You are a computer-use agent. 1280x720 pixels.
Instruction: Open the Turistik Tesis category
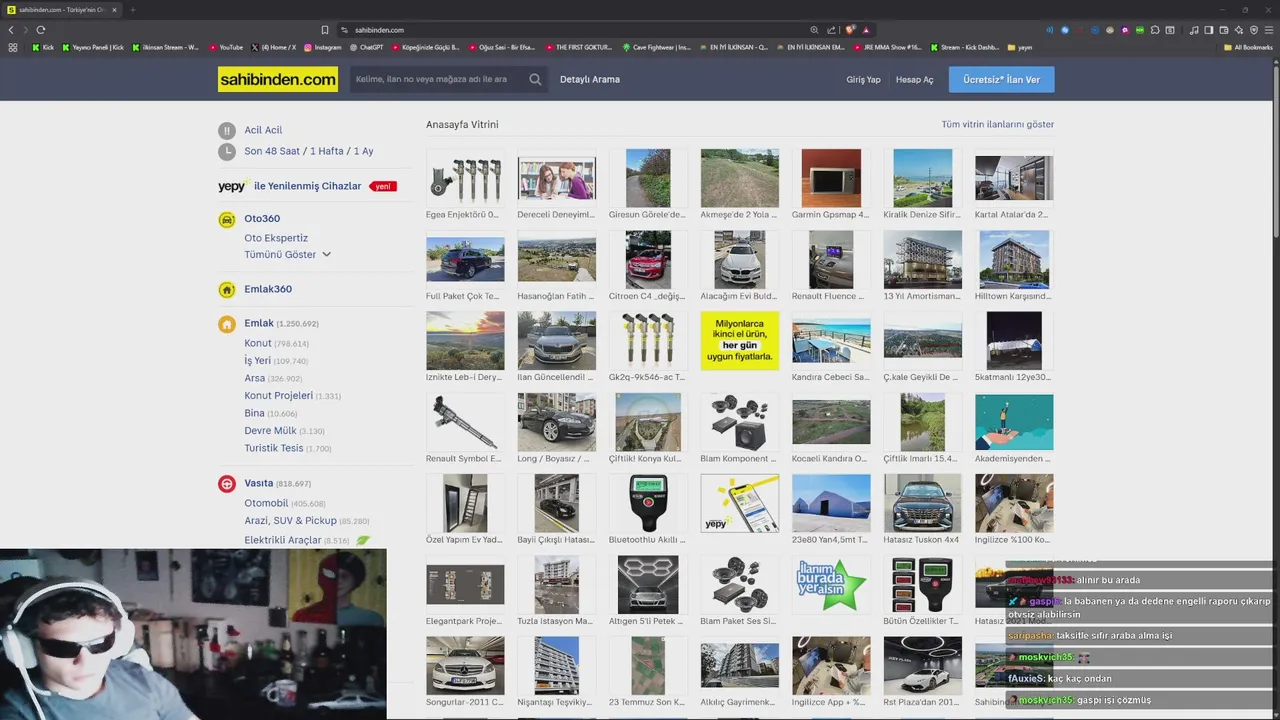(x=274, y=448)
